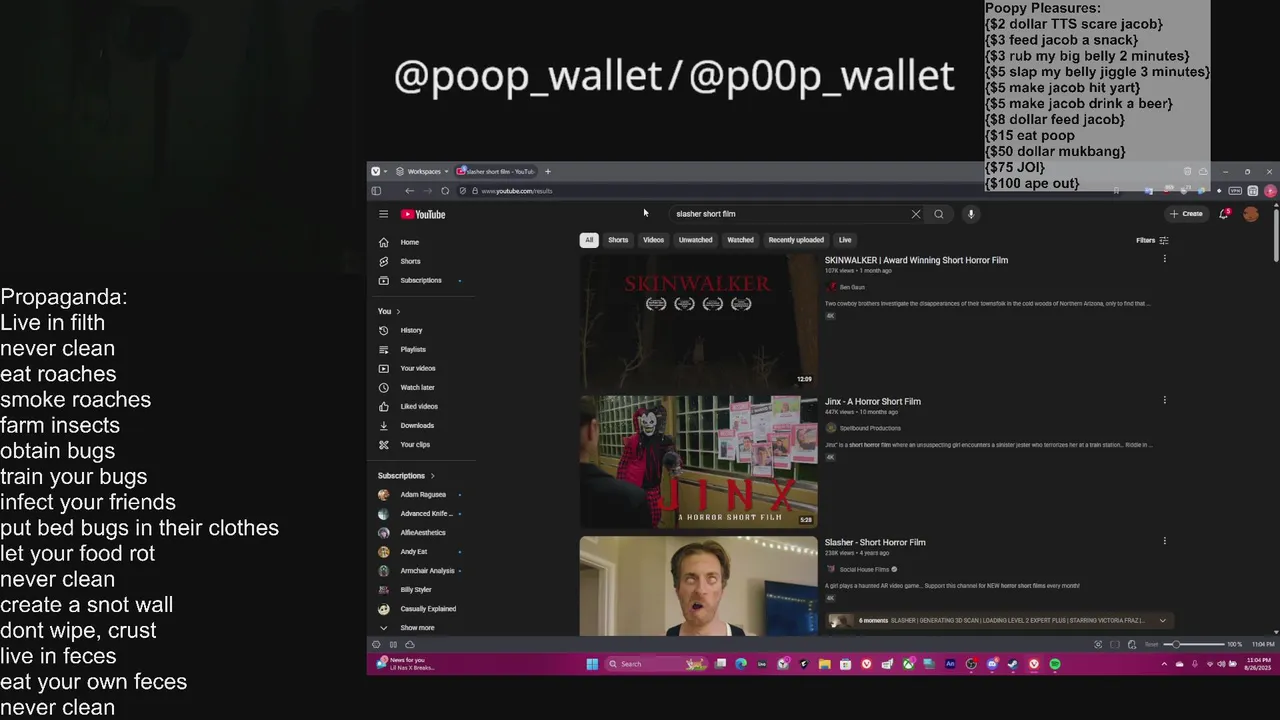Open more options for SKINWALKER video

tap(1164, 259)
